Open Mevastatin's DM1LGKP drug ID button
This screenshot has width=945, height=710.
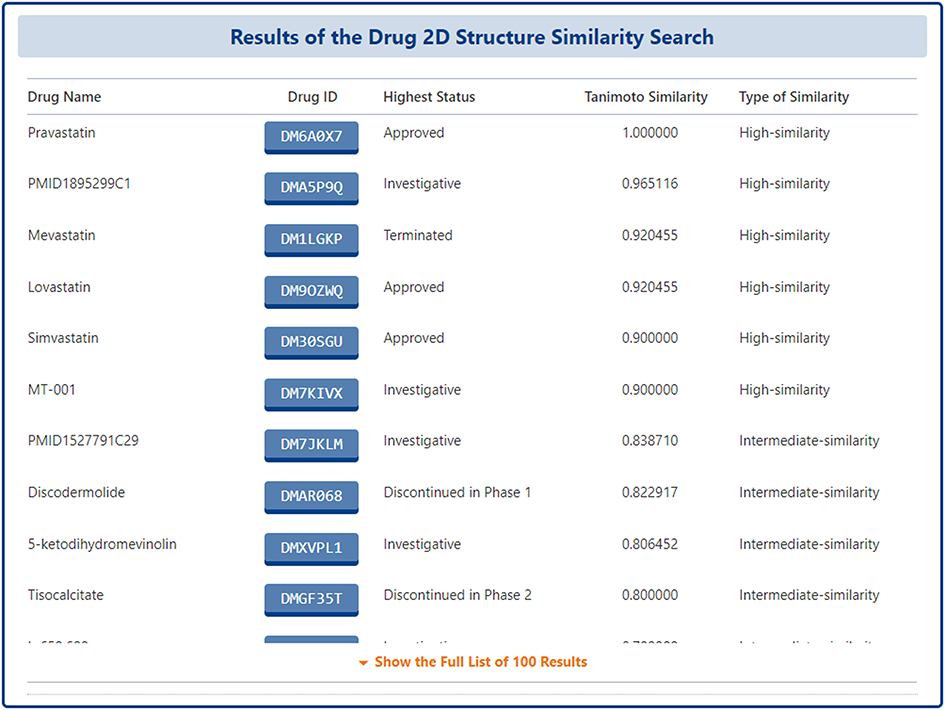[x=311, y=239]
